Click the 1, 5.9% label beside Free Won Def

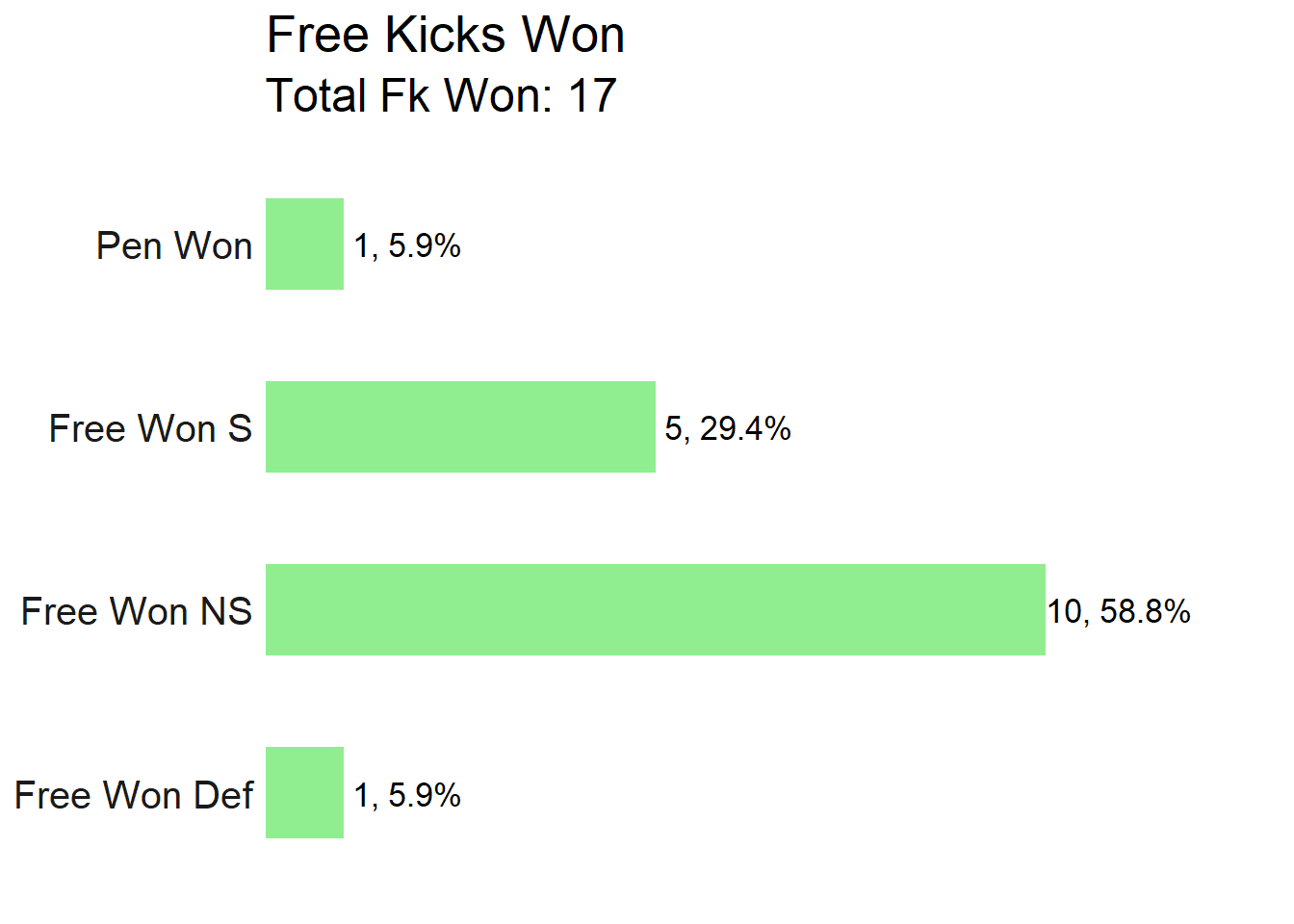pyautogui.click(x=407, y=795)
